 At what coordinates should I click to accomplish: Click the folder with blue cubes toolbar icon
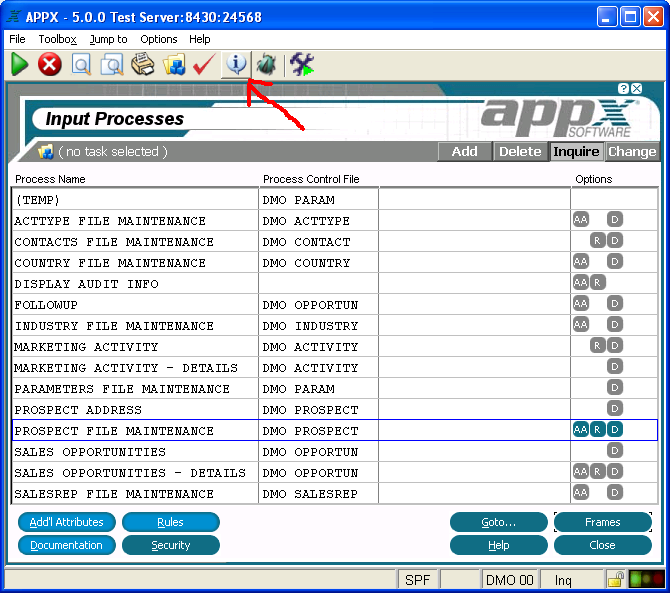[x=174, y=65]
